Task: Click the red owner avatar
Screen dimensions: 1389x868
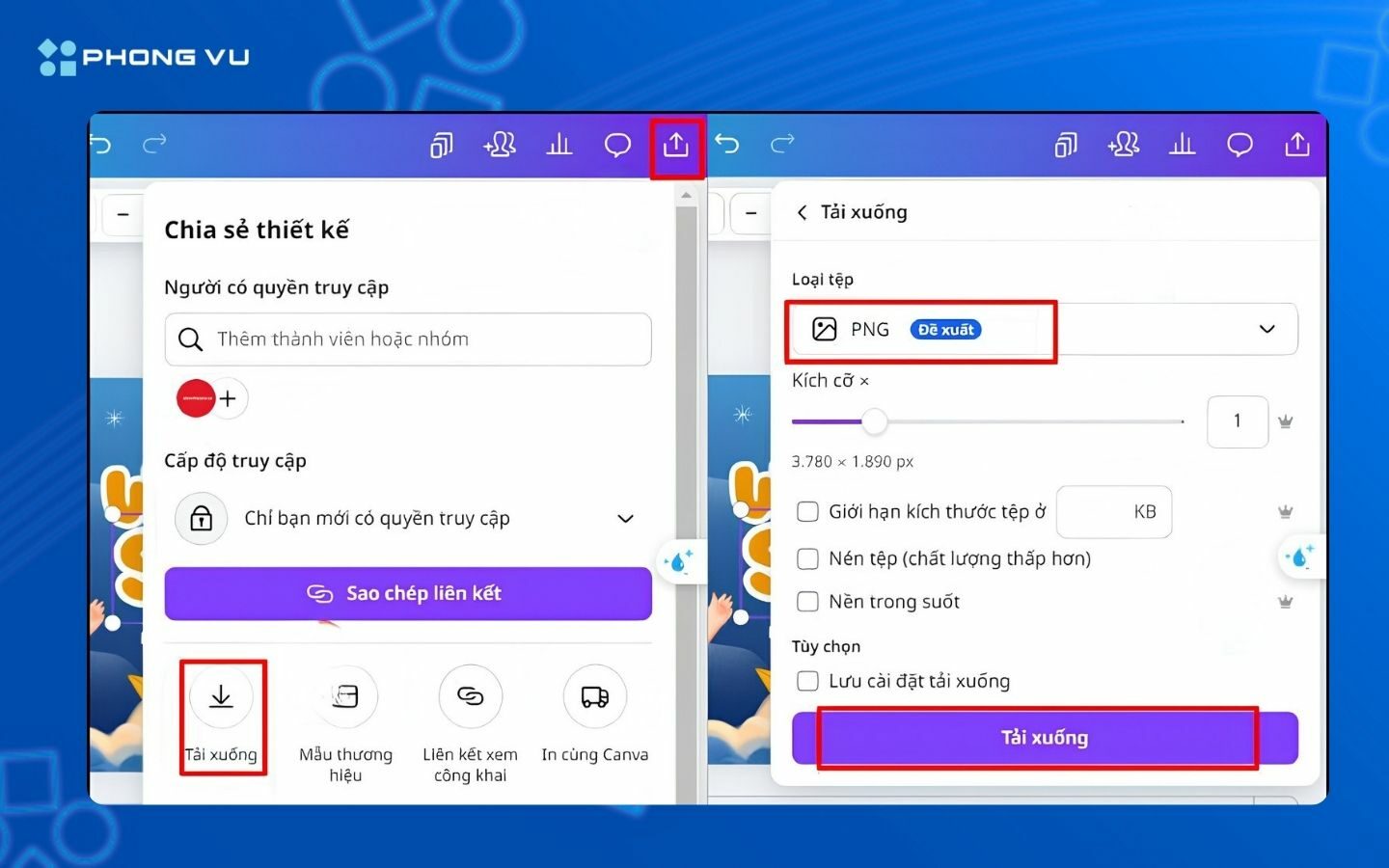Action: (196, 398)
